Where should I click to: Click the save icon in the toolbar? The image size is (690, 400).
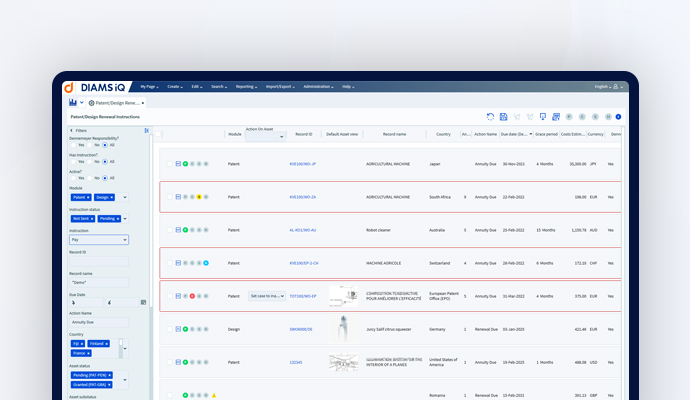[503, 117]
